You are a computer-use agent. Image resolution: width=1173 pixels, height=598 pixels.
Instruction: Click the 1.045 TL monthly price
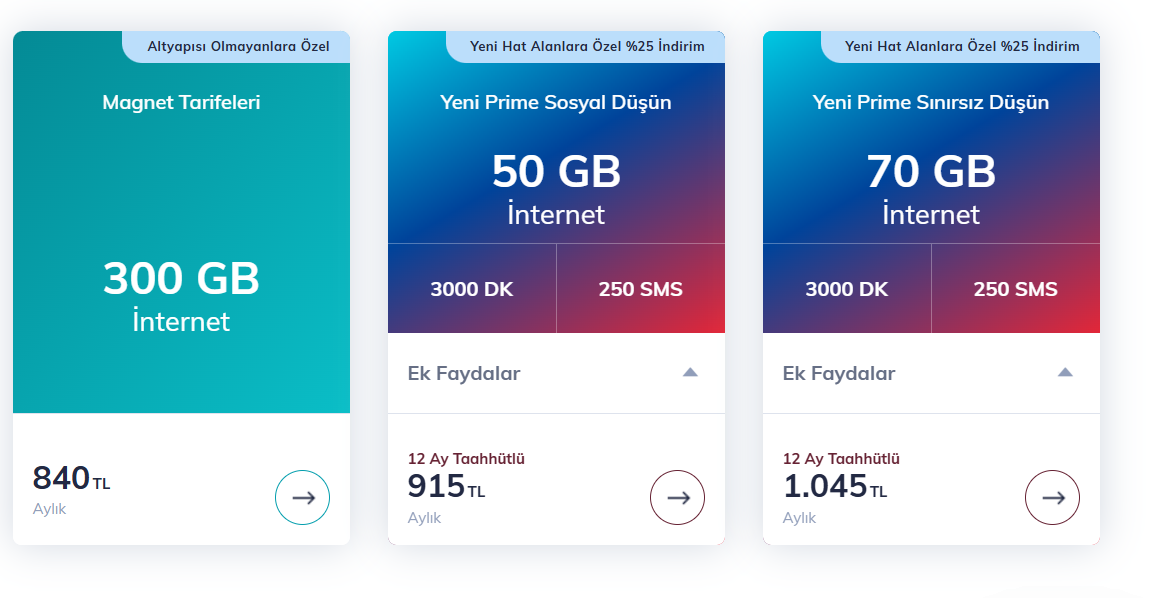click(835, 486)
